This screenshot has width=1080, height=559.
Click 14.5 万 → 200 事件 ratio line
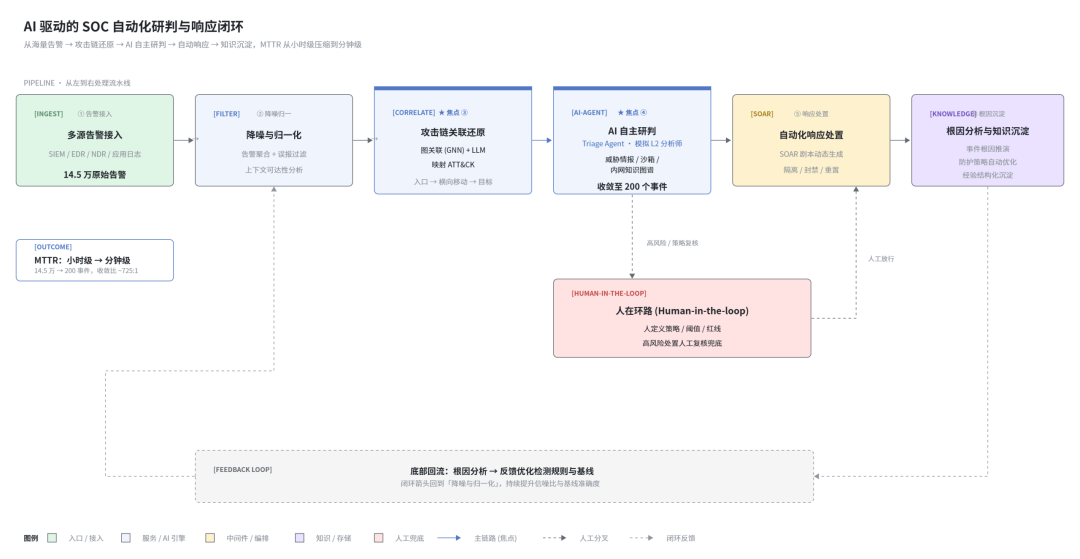(86, 271)
